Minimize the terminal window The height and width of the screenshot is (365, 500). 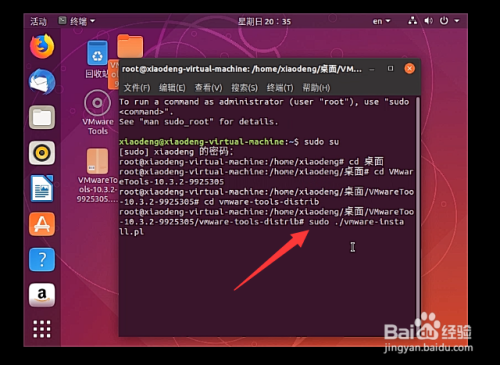[372, 69]
